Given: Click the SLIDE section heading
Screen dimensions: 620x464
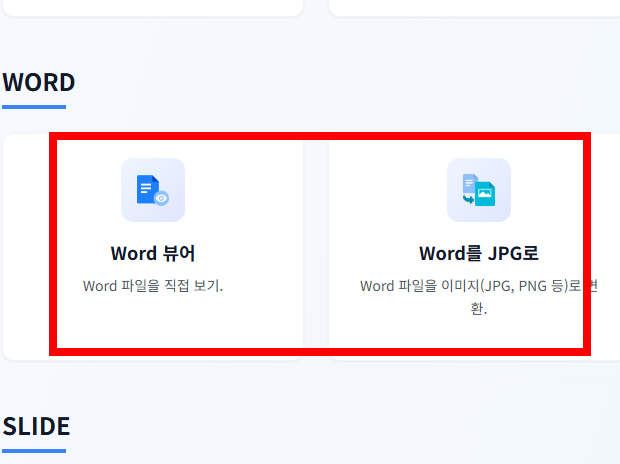Looking at the screenshot, I should pyautogui.click(x=36, y=426).
